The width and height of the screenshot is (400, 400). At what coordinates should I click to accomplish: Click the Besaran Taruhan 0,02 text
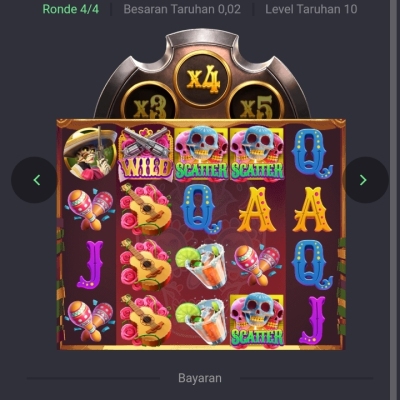(182, 9)
